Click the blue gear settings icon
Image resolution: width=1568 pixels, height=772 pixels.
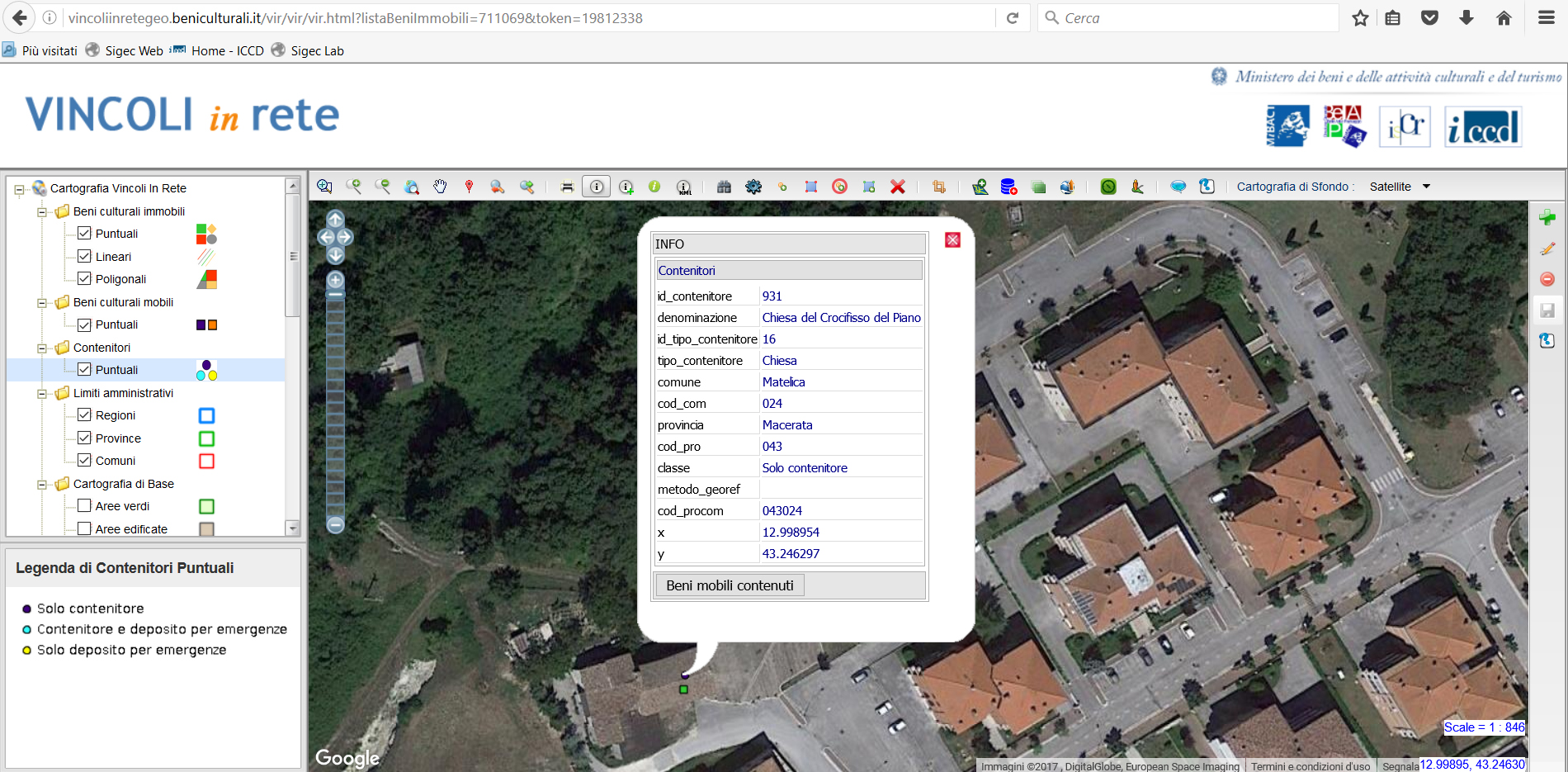(x=753, y=187)
